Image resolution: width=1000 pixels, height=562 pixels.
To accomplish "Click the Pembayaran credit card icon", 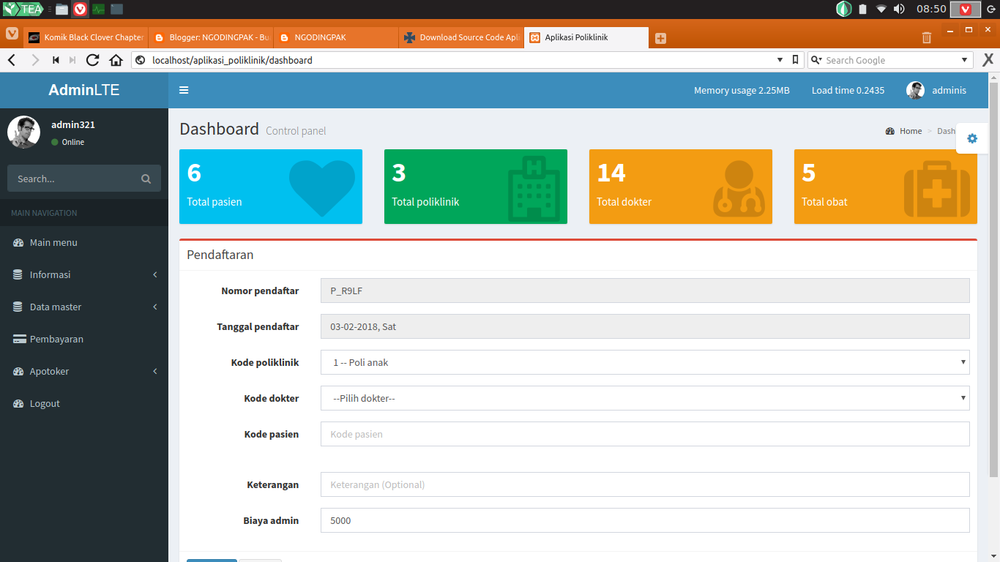I will coord(19,339).
